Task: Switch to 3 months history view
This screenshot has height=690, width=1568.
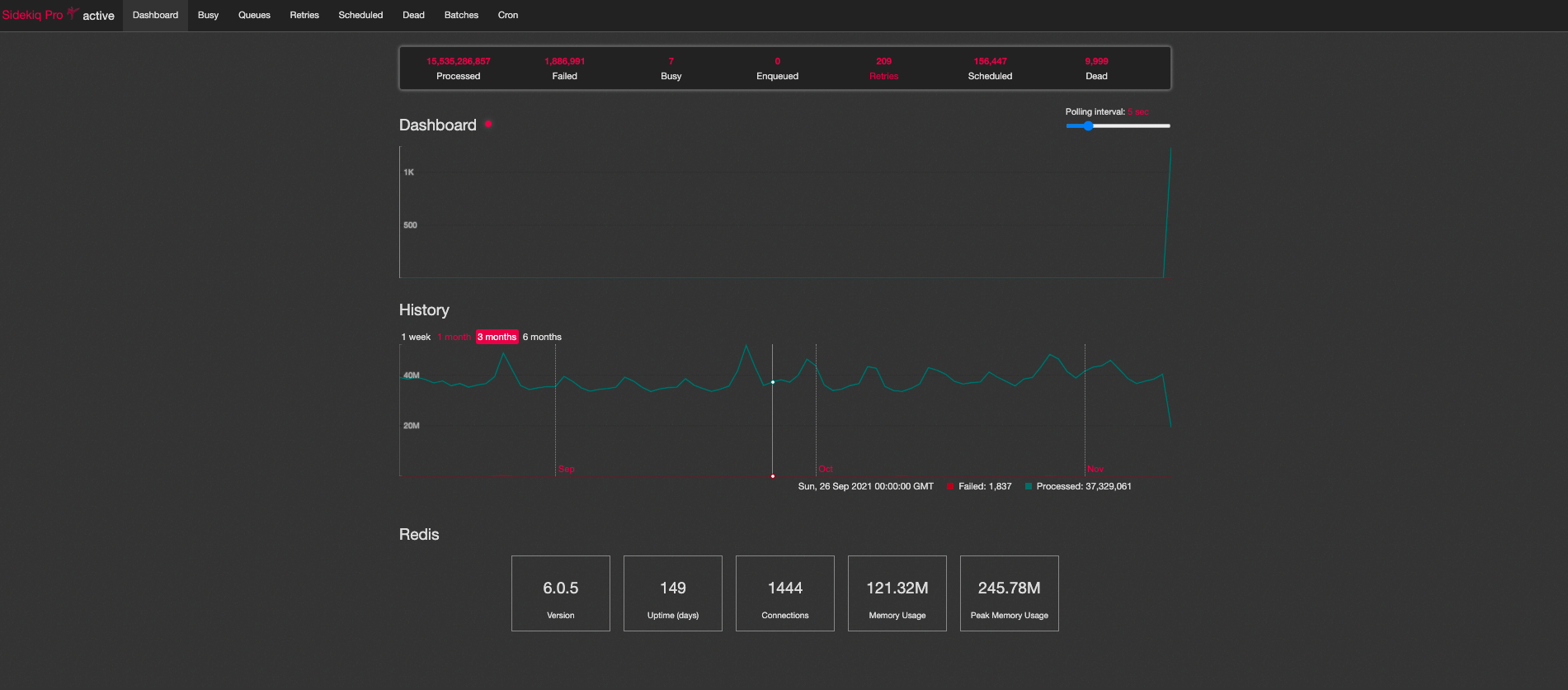Action: [497, 337]
